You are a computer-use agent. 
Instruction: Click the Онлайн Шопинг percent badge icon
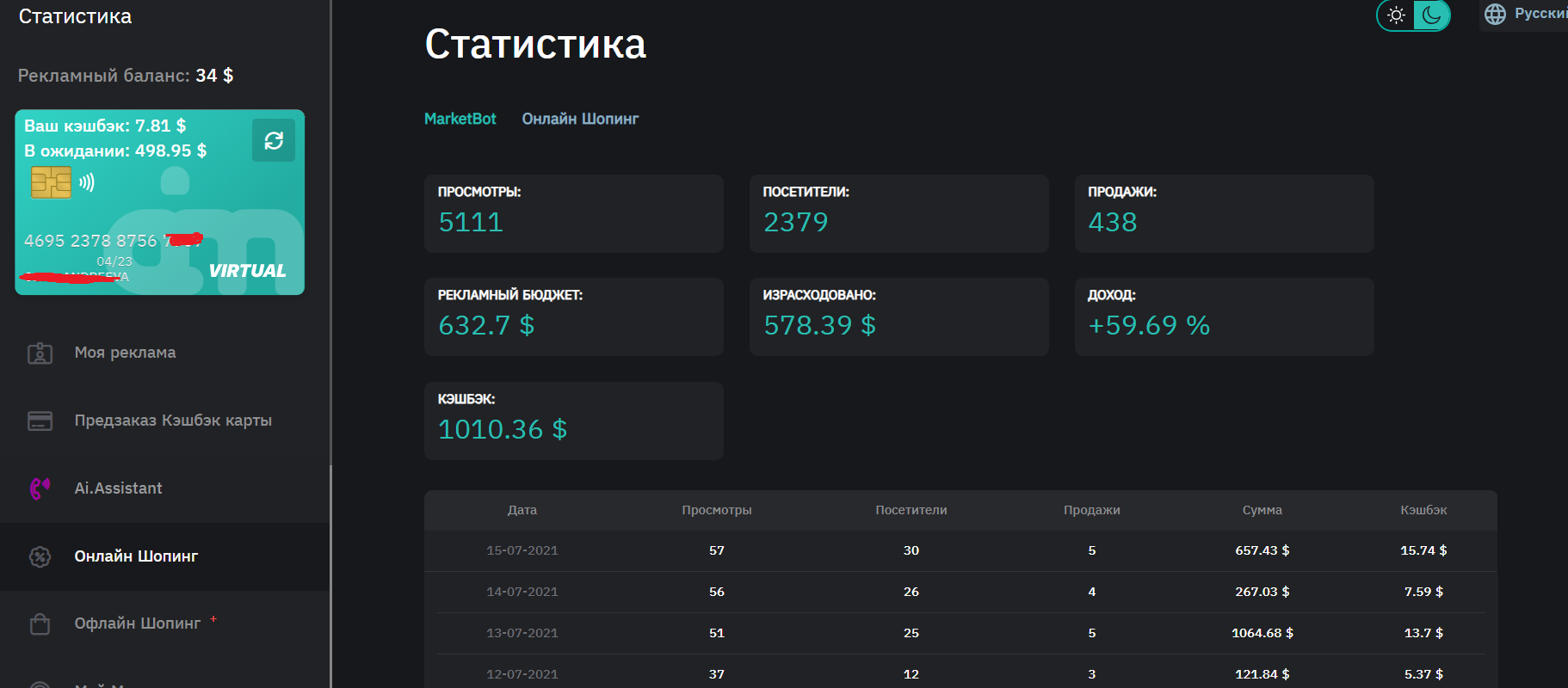pos(40,556)
